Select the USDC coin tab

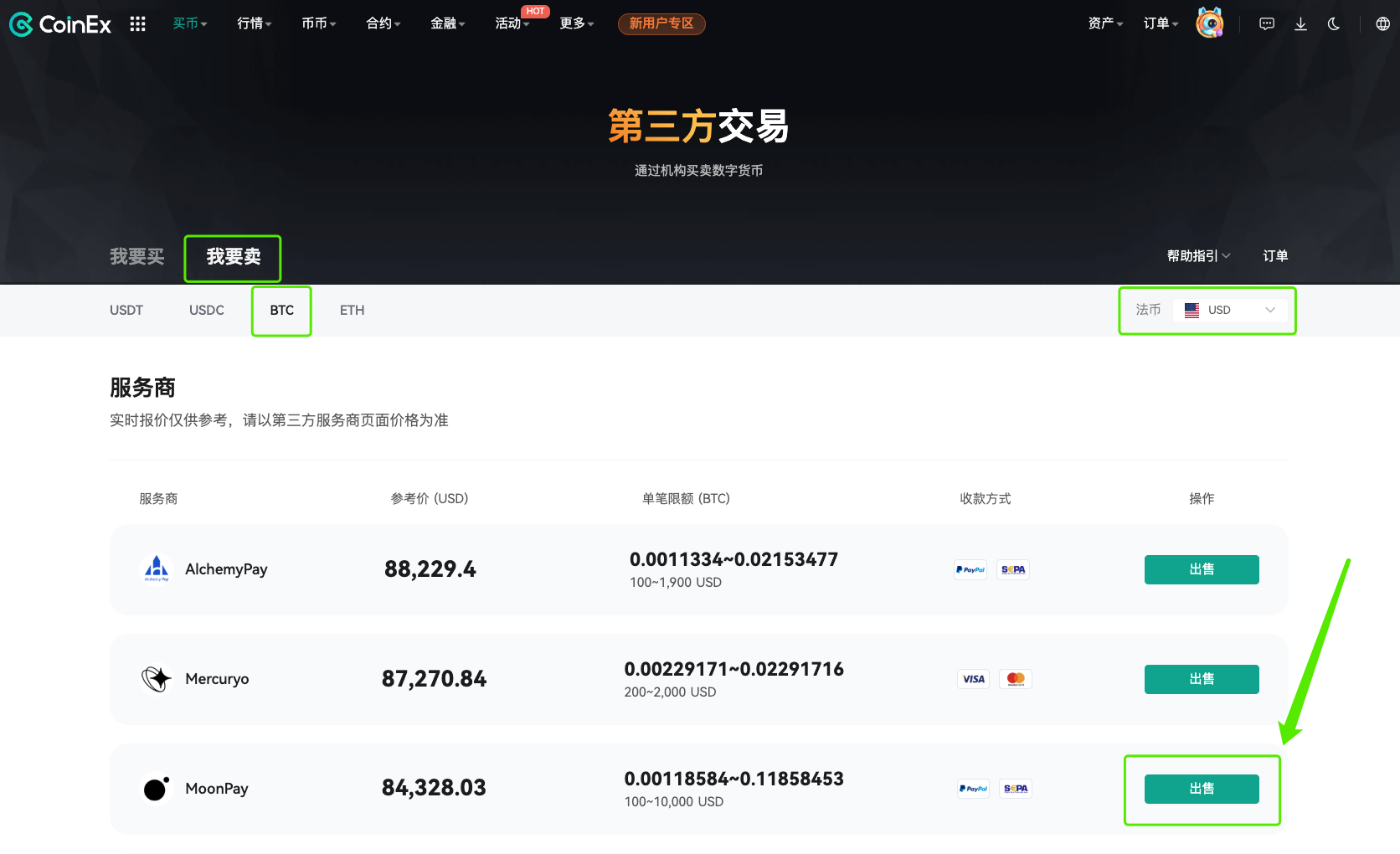click(x=207, y=310)
